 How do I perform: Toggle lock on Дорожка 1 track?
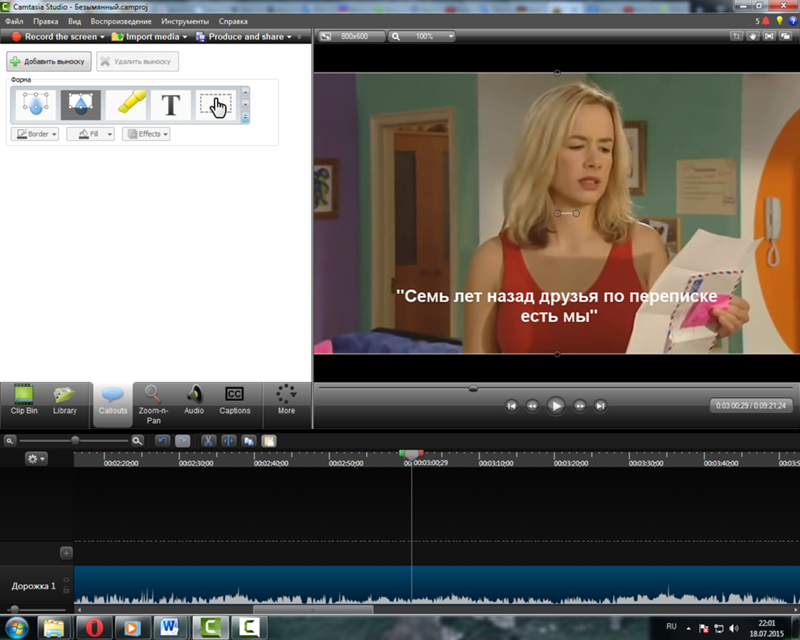[x=66, y=589]
